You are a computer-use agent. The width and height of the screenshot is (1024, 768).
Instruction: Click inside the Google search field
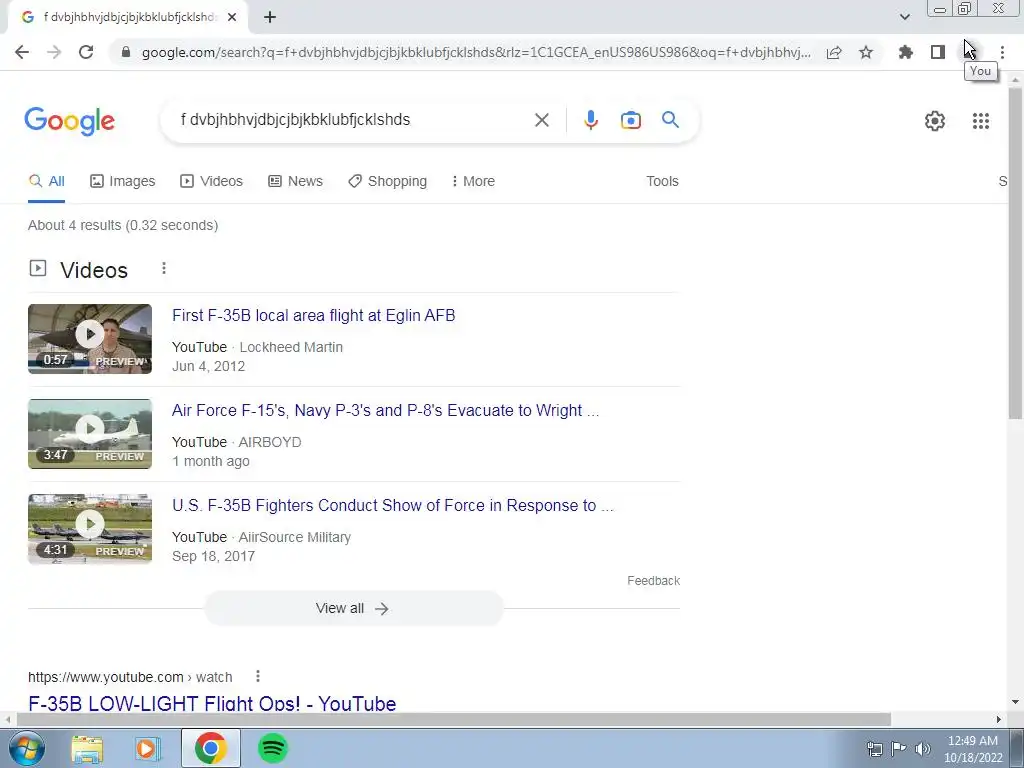353,120
